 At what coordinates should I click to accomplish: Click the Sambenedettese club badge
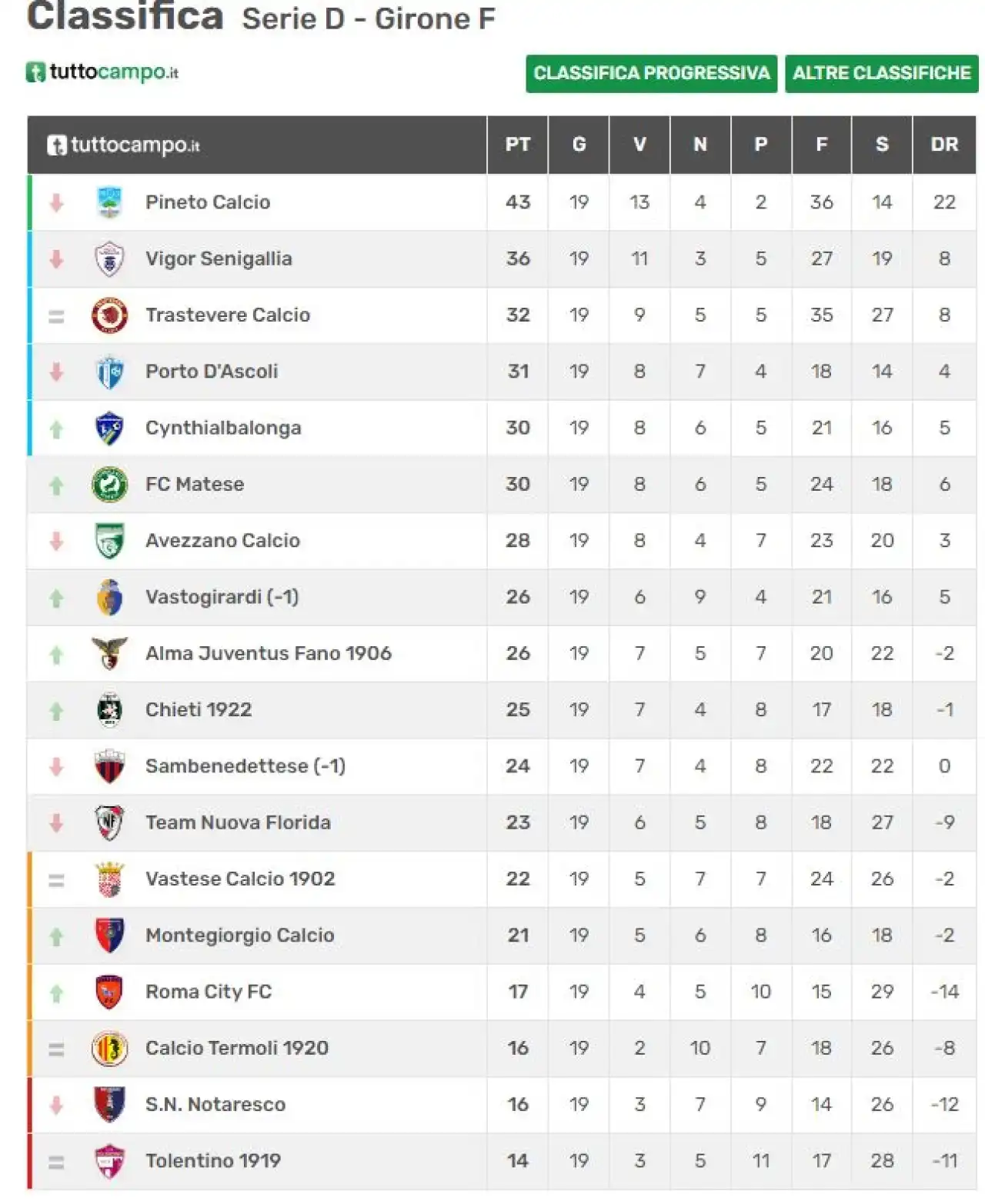tap(109, 766)
